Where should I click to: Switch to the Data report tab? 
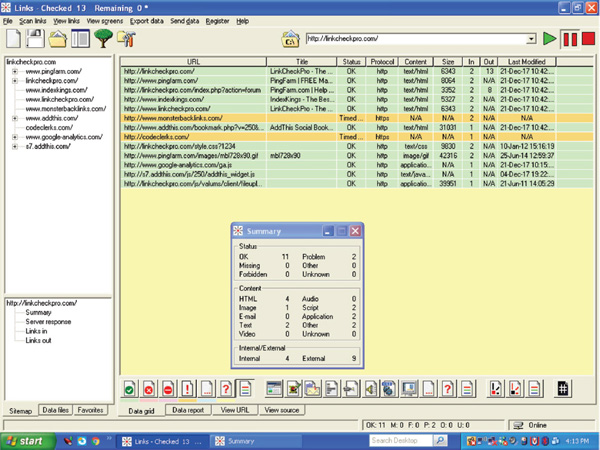pyautogui.click(x=187, y=410)
